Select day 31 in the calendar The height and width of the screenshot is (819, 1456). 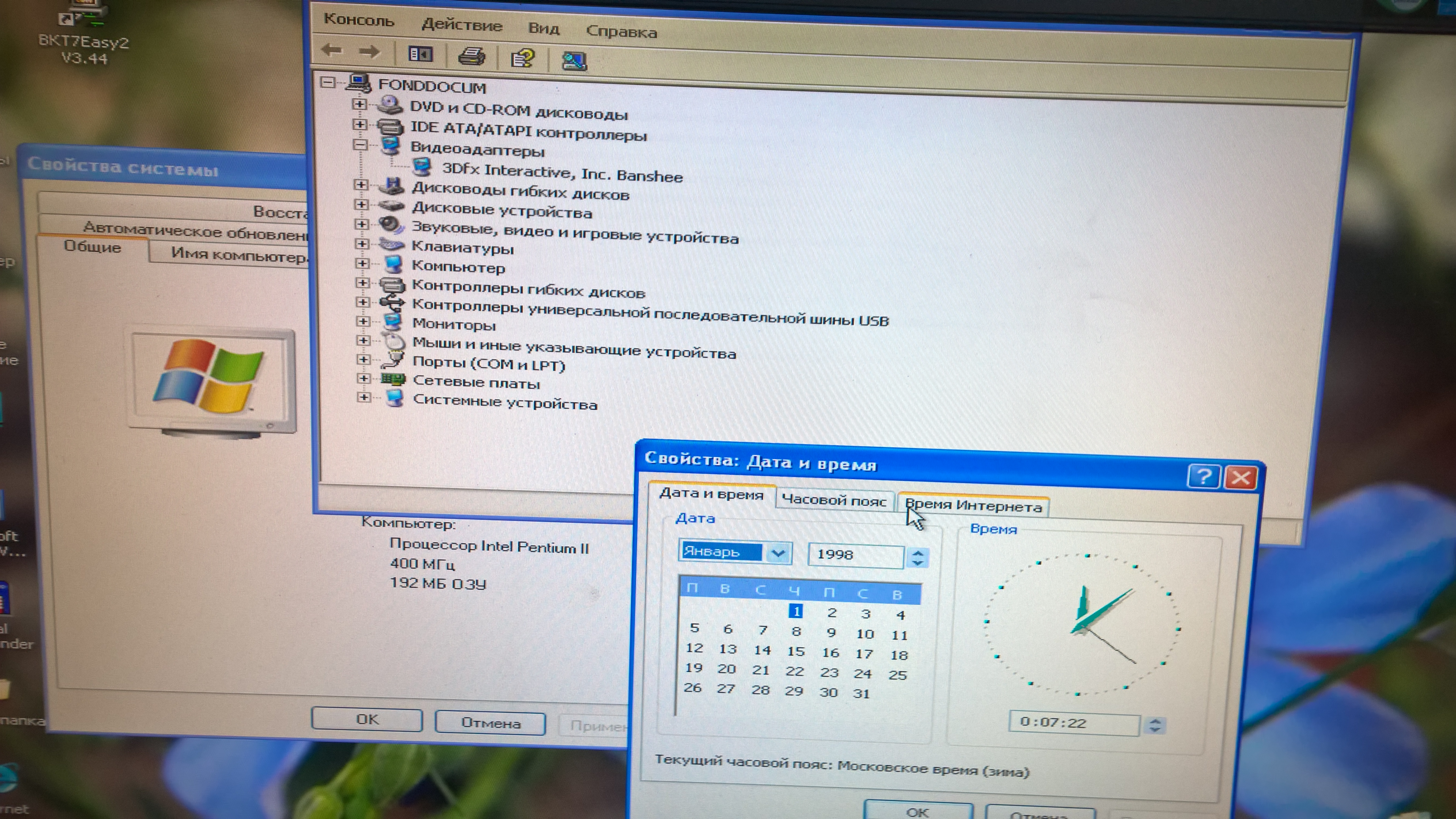pos(862,693)
